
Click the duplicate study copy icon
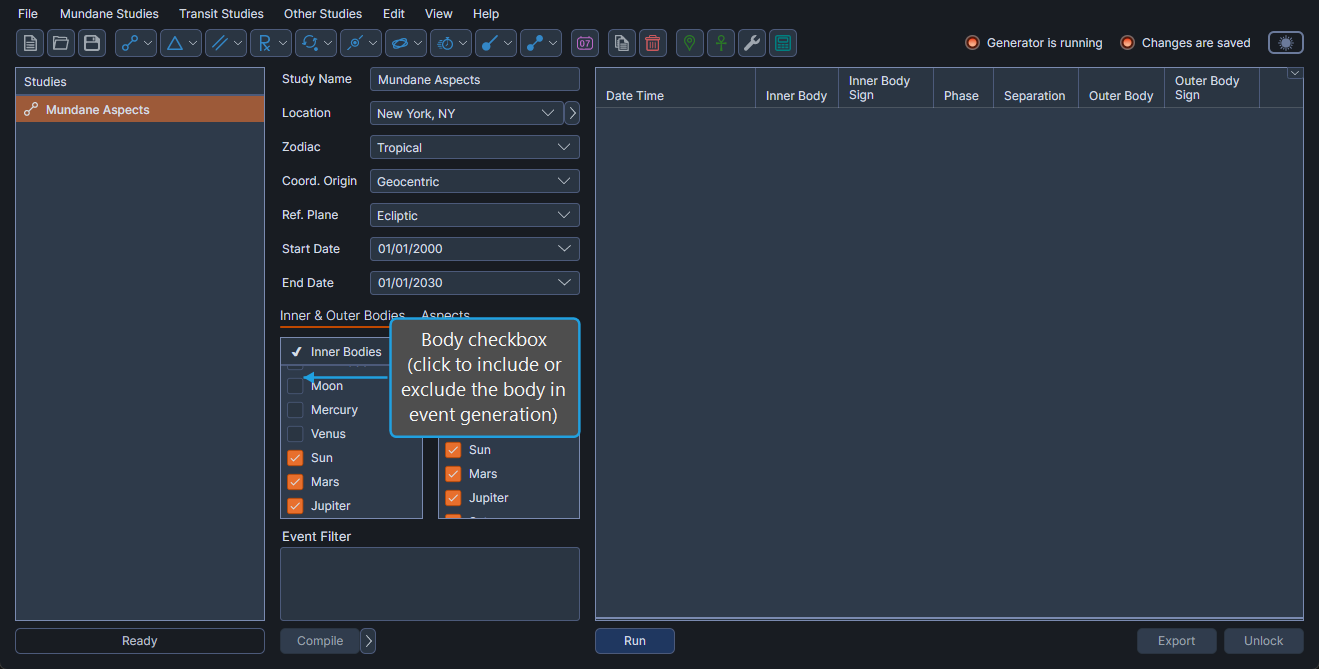click(622, 43)
